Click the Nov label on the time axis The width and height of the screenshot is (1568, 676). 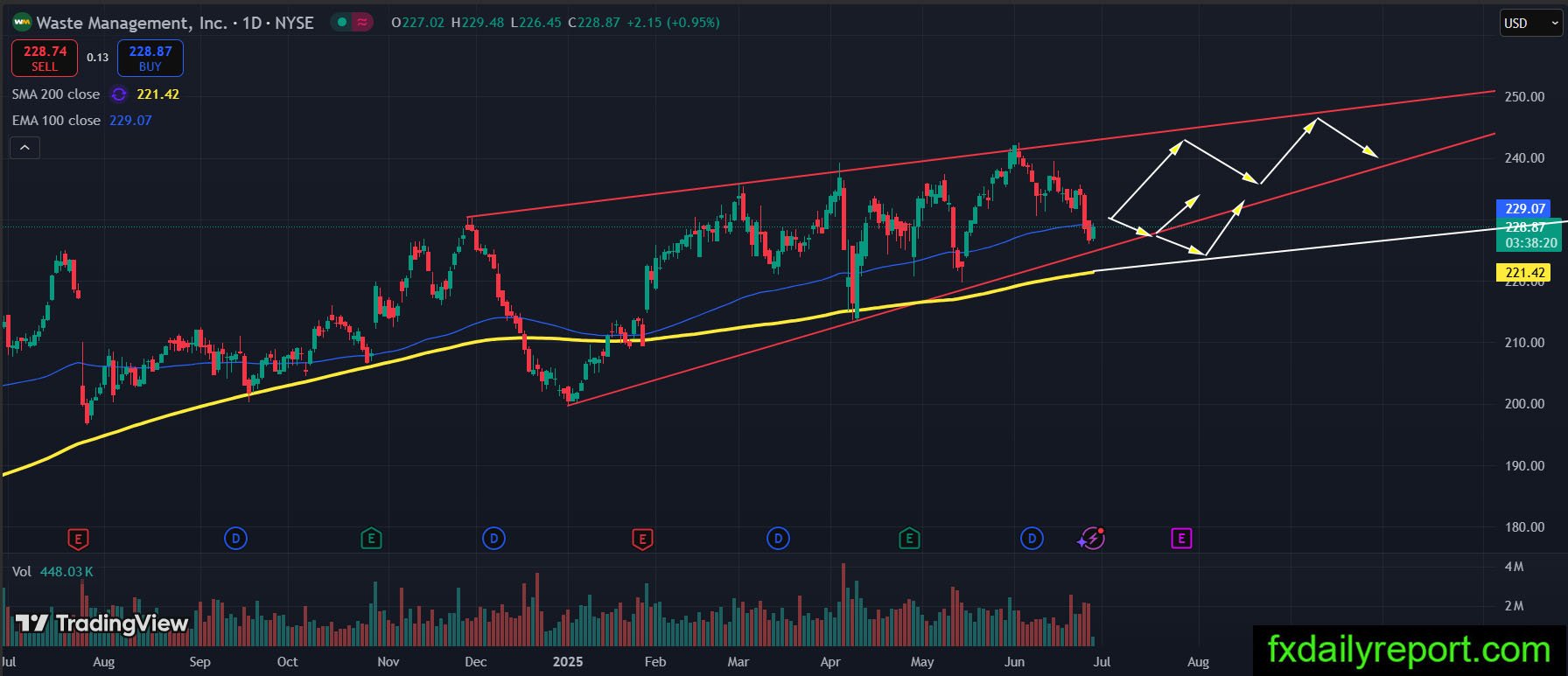pyautogui.click(x=388, y=662)
